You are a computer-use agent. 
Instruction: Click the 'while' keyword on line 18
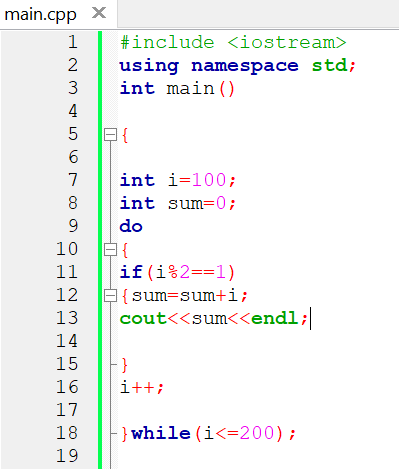(x=161, y=433)
